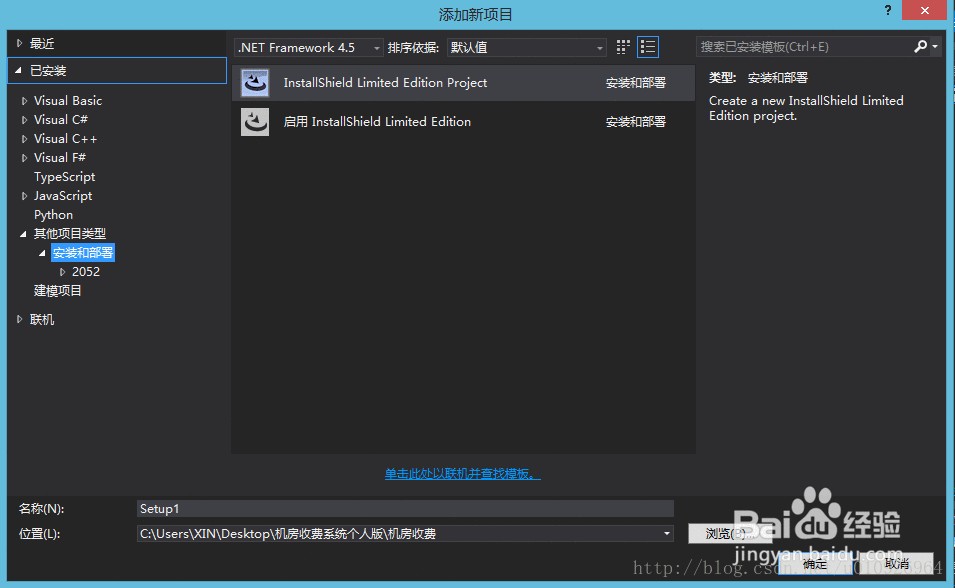Screen dimensions: 955x588
Task: Select the 已安装 header label
Action: 48,71
